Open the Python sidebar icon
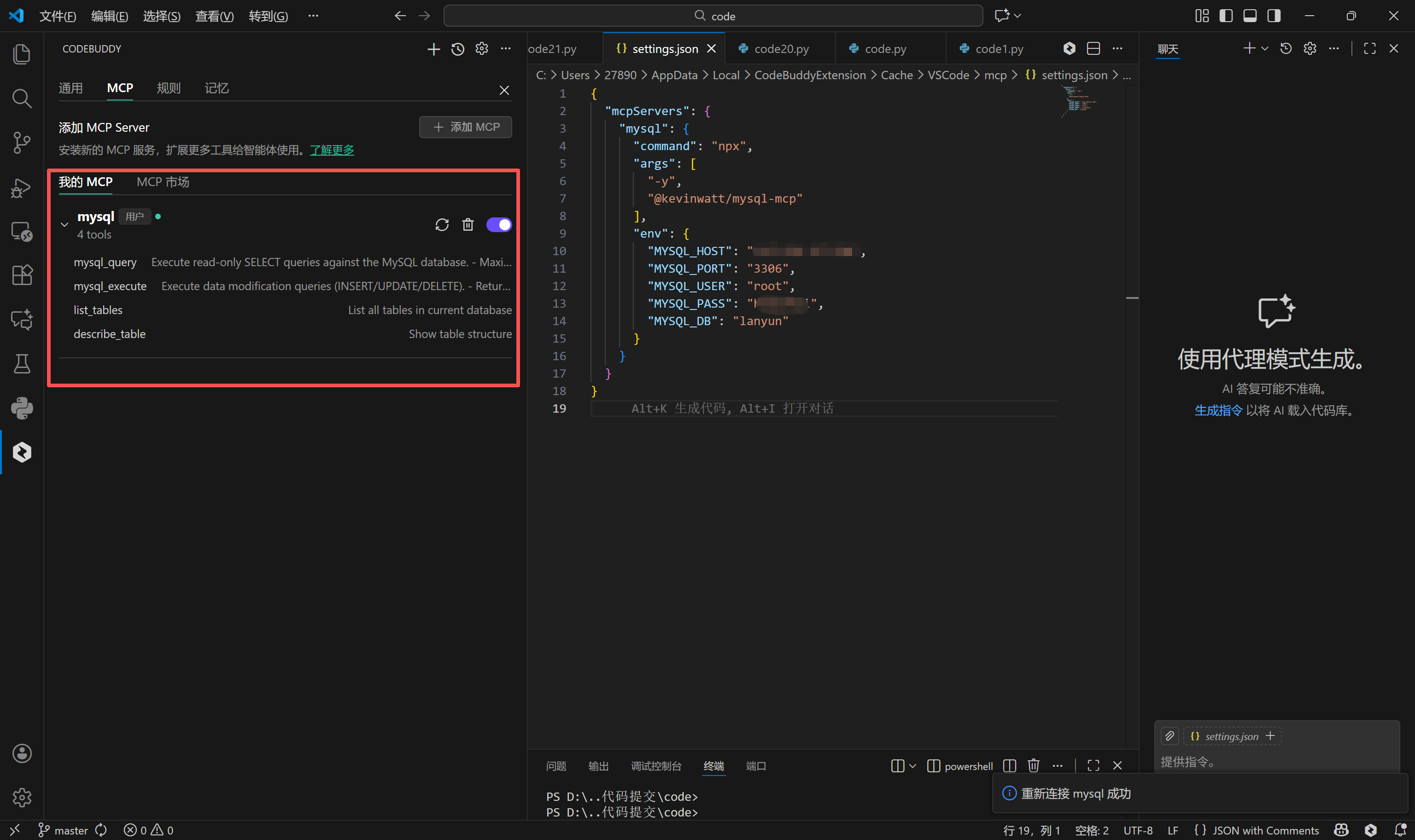The image size is (1415, 840). (22, 408)
